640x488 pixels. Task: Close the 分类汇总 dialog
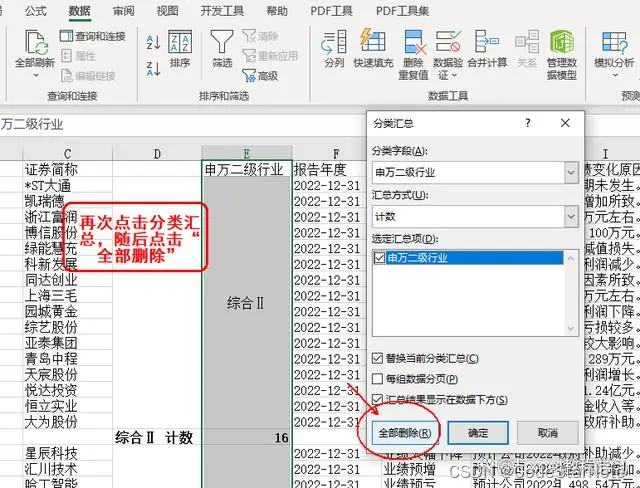click(x=565, y=123)
